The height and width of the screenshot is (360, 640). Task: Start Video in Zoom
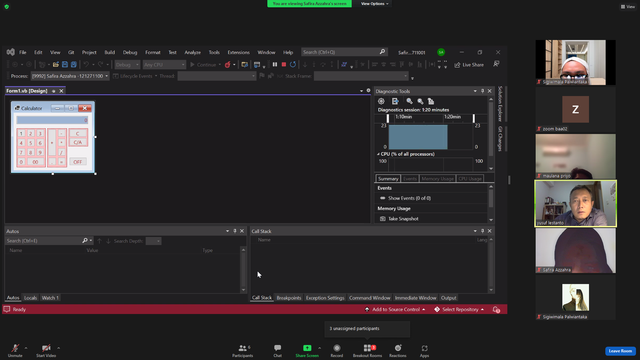click(x=46, y=350)
